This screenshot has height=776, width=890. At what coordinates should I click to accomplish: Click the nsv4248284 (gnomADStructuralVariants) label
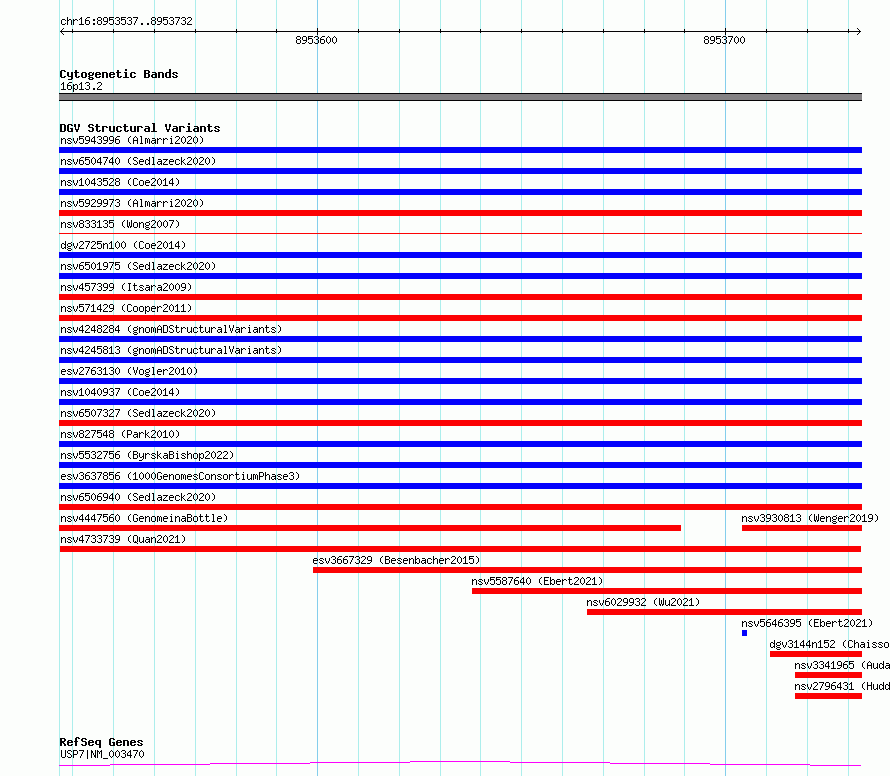pos(171,329)
